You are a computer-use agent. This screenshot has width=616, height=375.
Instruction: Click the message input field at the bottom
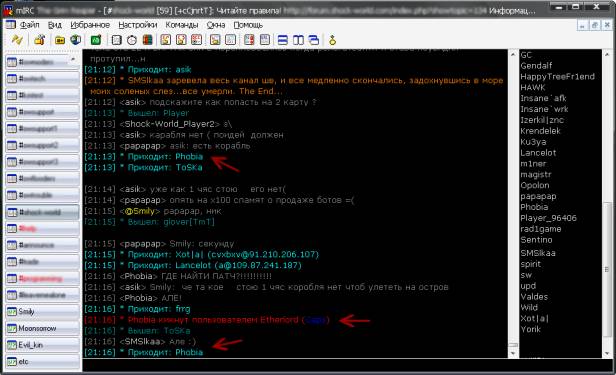(x=347, y=365)
